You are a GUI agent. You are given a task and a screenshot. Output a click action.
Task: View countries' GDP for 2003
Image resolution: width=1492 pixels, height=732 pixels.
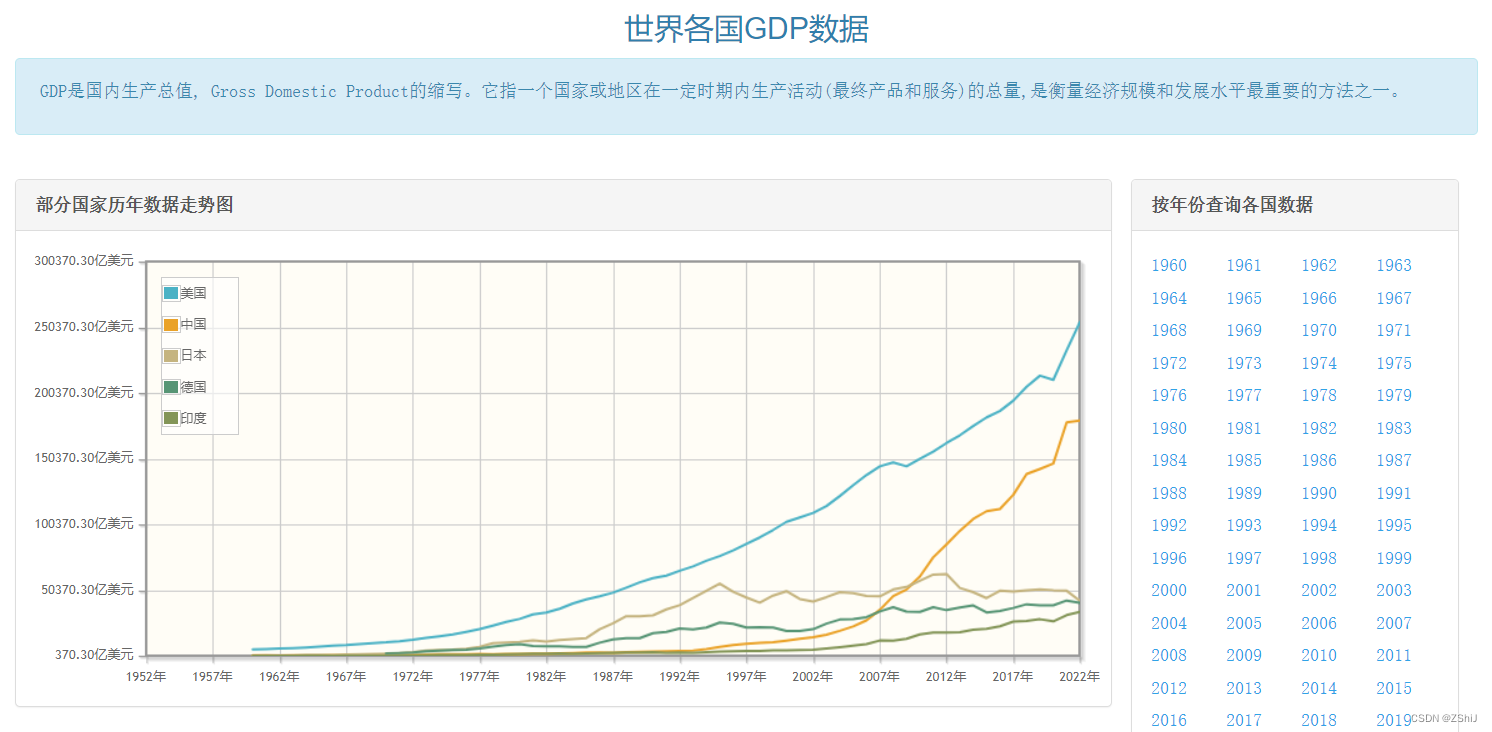[1394, 590]
